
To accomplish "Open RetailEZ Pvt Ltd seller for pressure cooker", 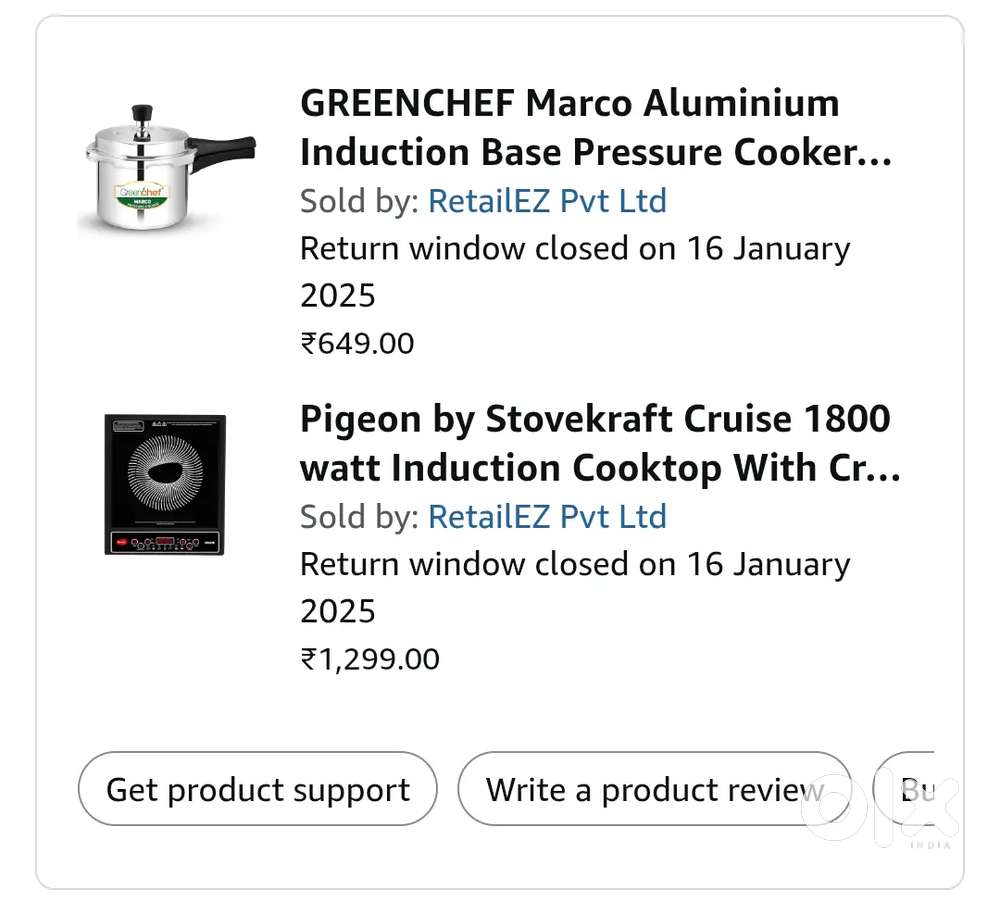I will [547, 201].
